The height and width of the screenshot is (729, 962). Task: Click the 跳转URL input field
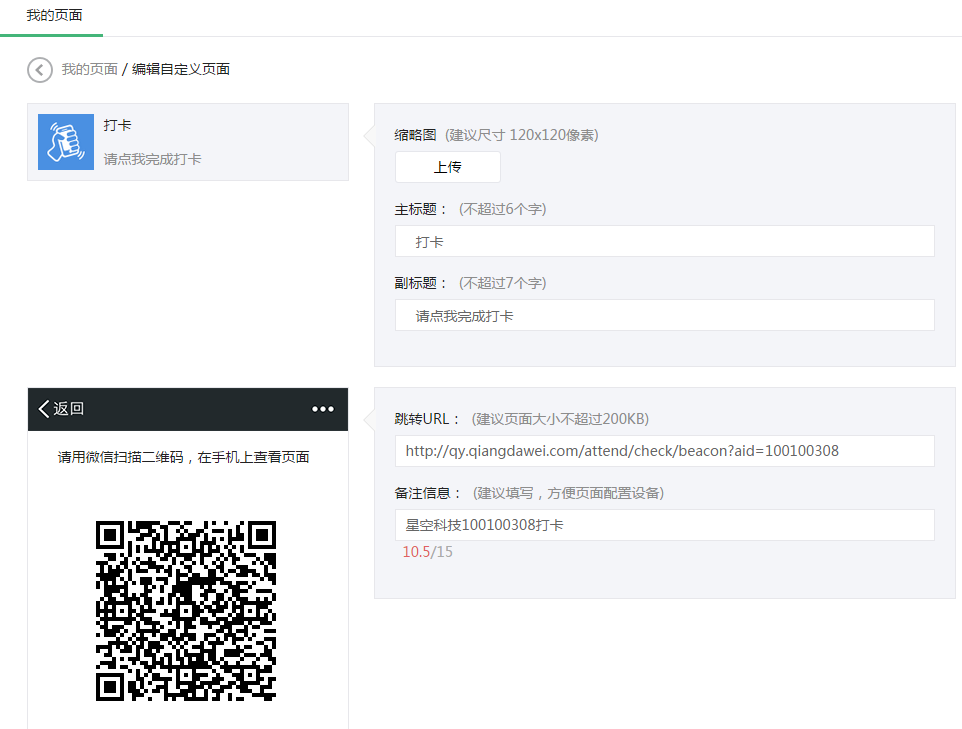pos(664,451)
